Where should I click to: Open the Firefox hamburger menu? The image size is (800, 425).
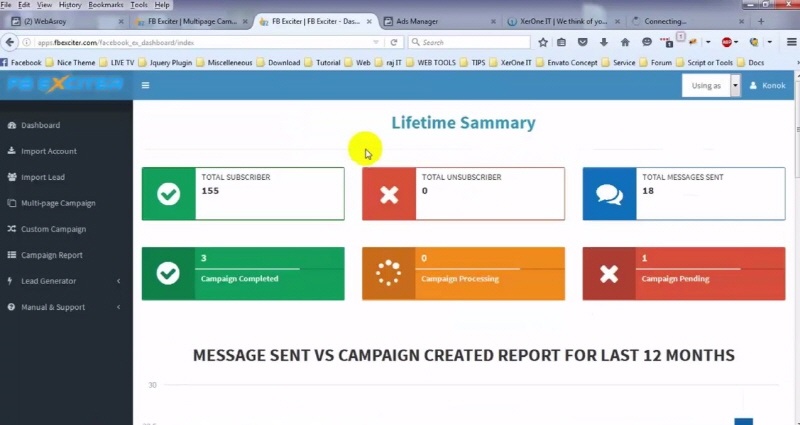pos(791,42)
